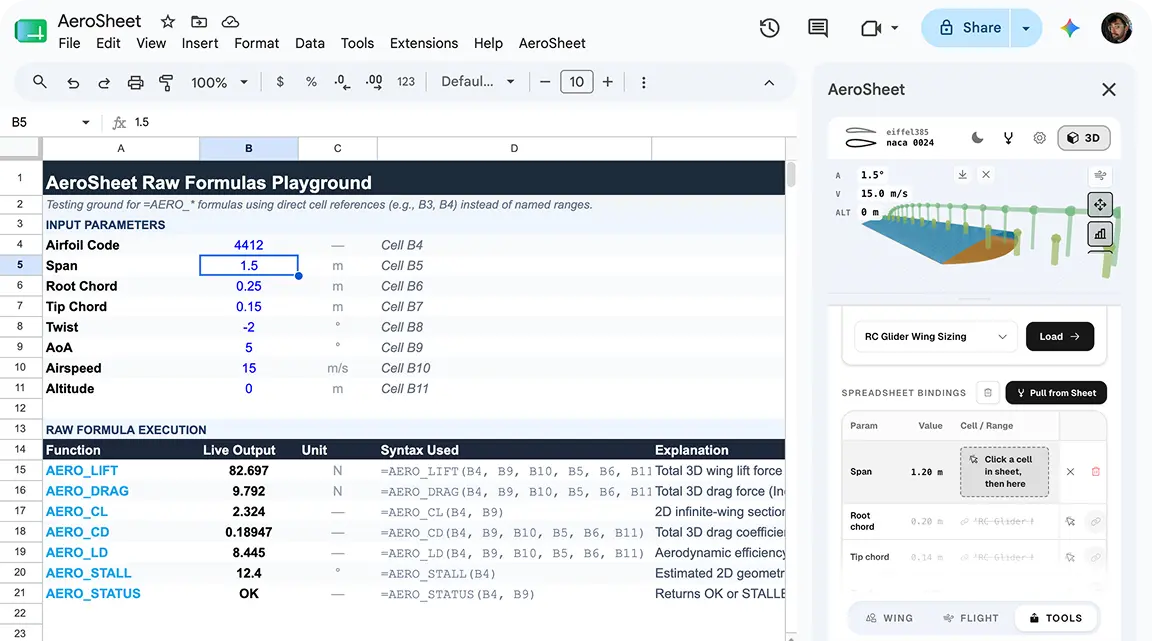Open the RC Glider Wing Sizing dropdown
This screenshot has width=1152, height=641.
(x=935, y=337)
